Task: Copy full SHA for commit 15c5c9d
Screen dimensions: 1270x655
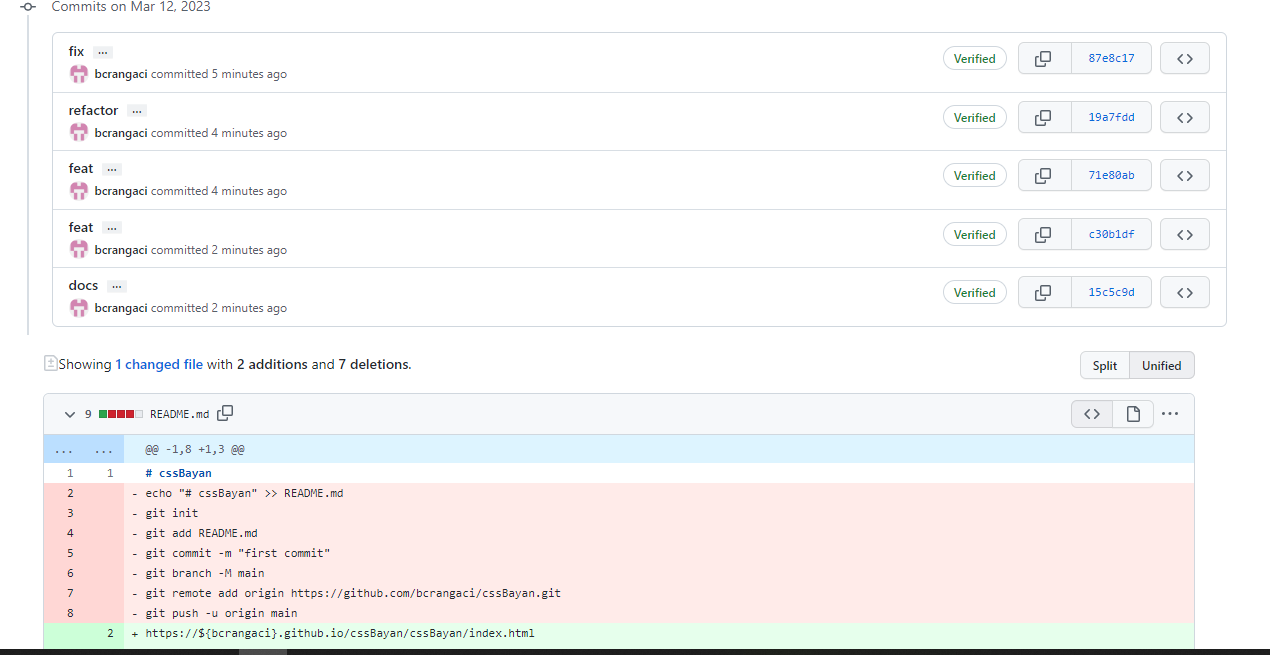Action: (1044, 292)
